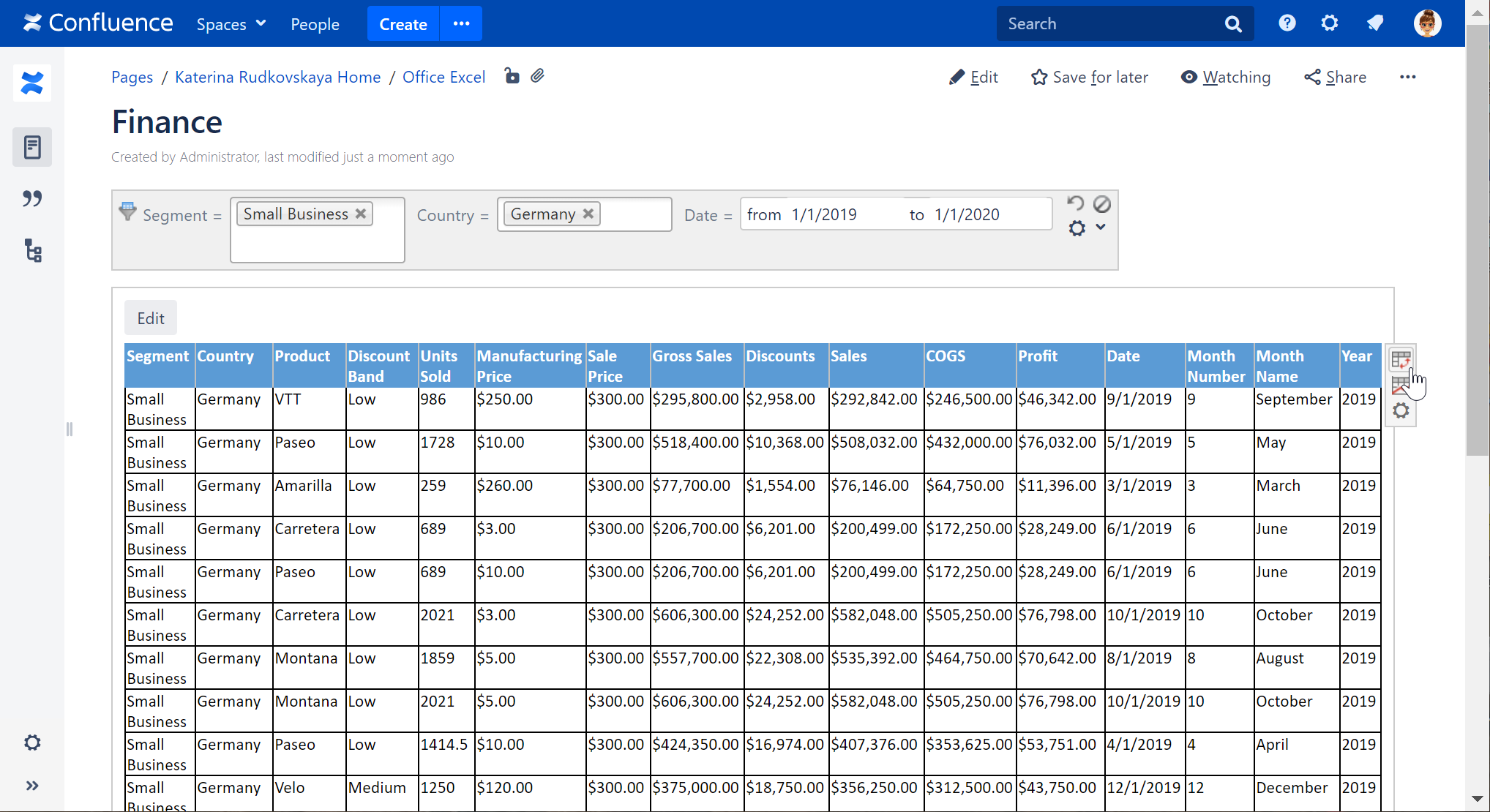Remove the Germany filter tag

click(x=588, y=214)
